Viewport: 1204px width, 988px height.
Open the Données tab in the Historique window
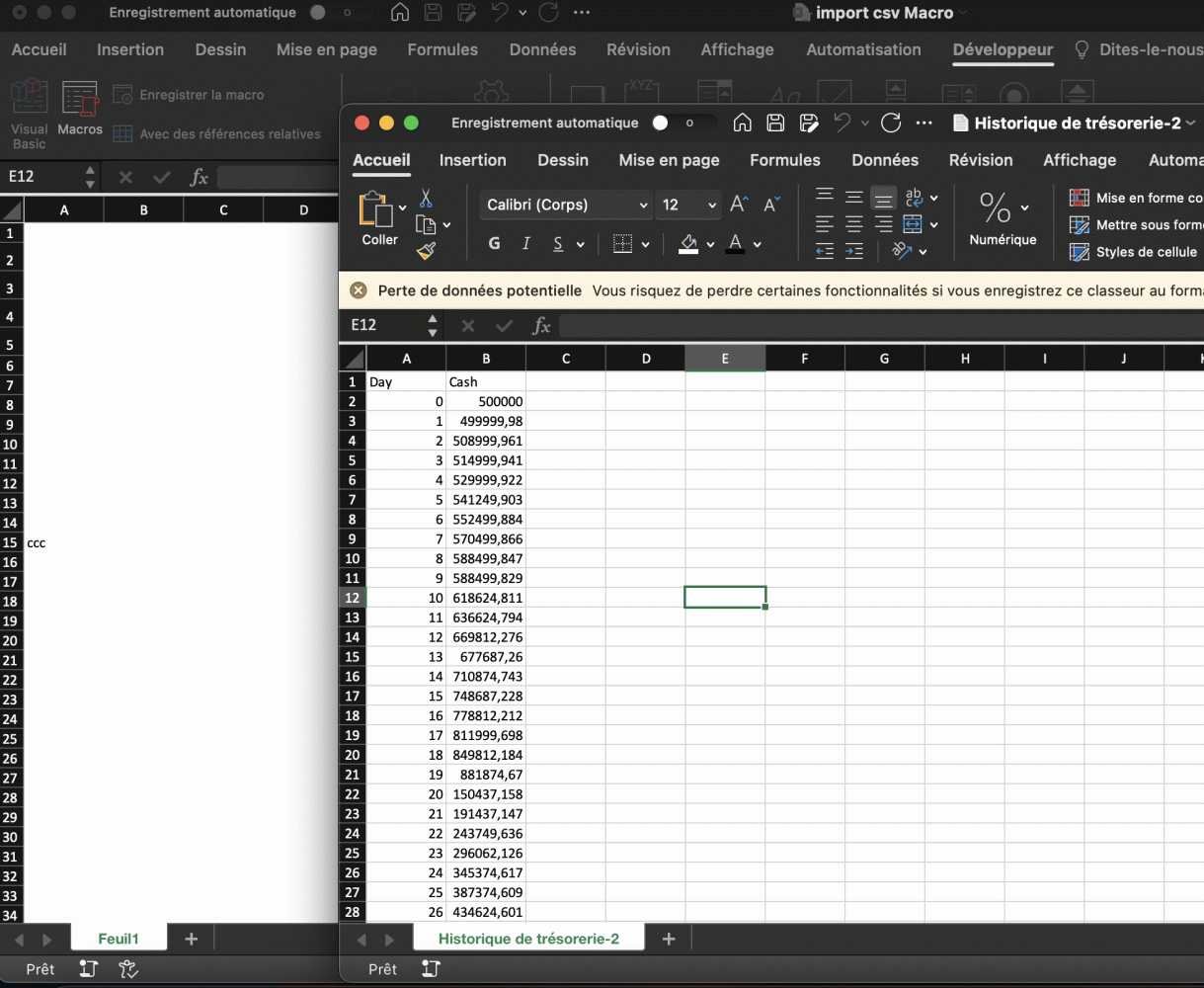click(x=885, y=160)
